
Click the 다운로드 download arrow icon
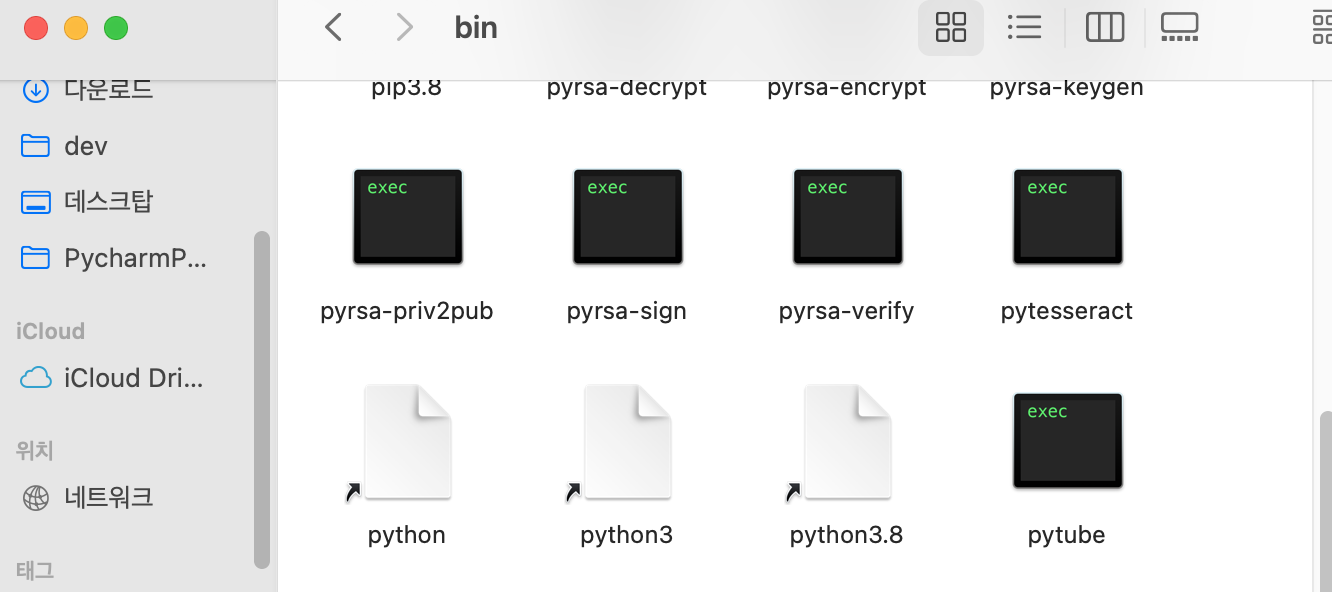36,90
